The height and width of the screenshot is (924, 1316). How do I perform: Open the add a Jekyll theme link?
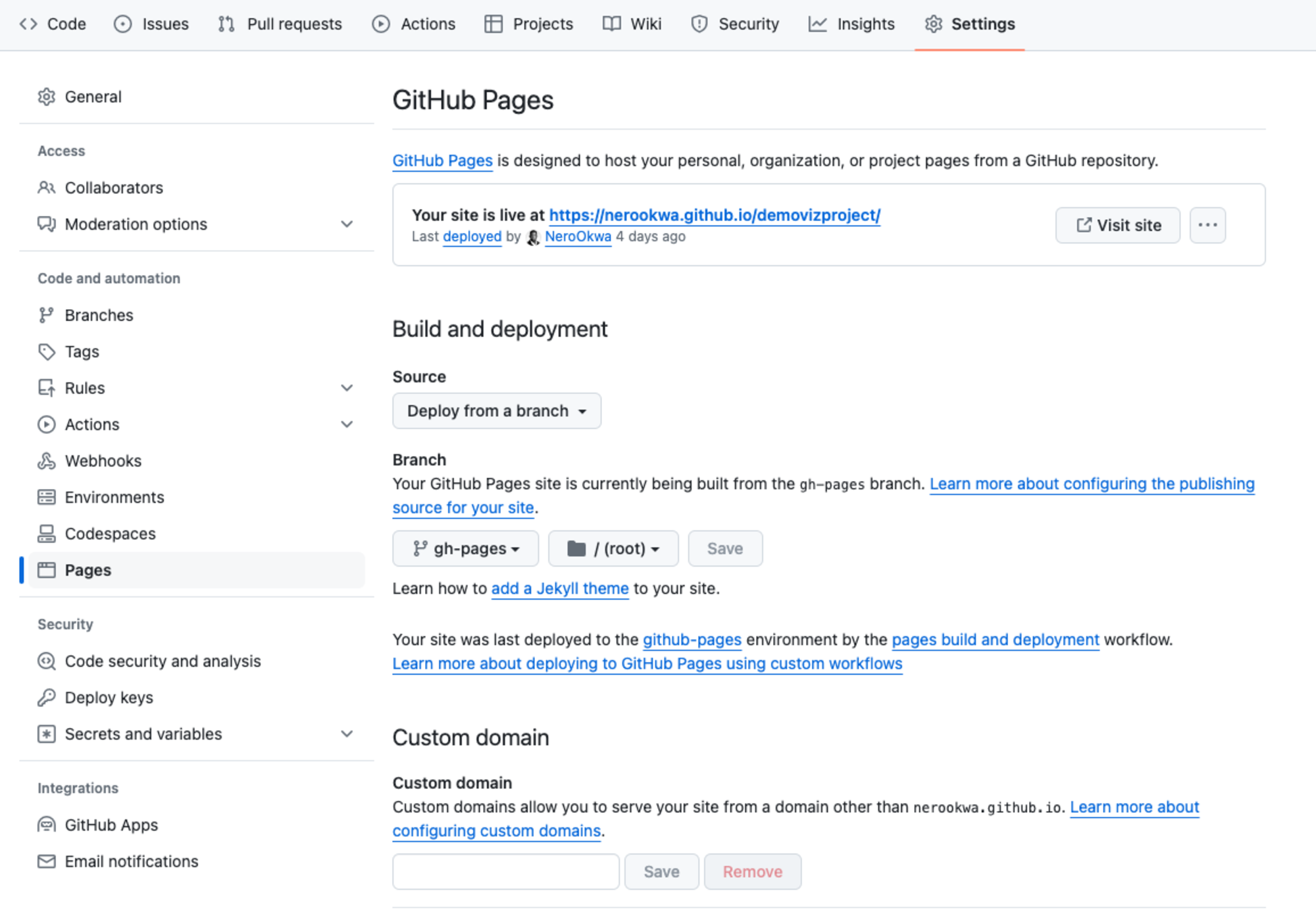point(560,588)
